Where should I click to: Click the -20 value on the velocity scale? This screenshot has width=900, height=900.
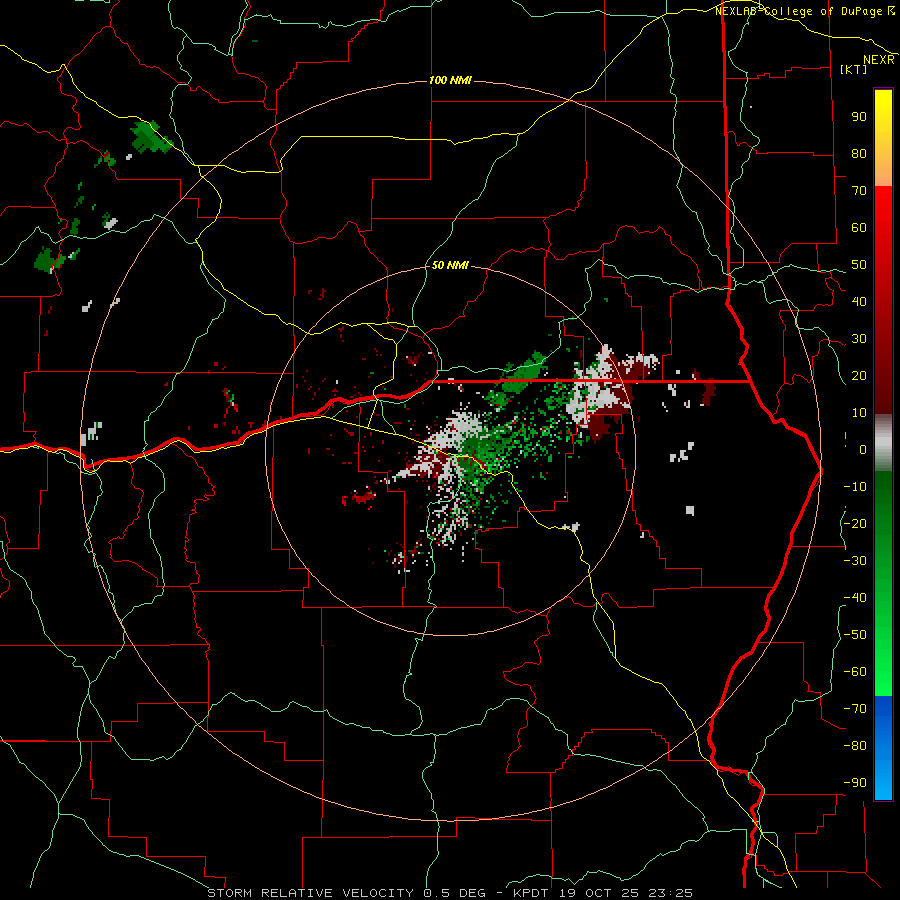855,523
